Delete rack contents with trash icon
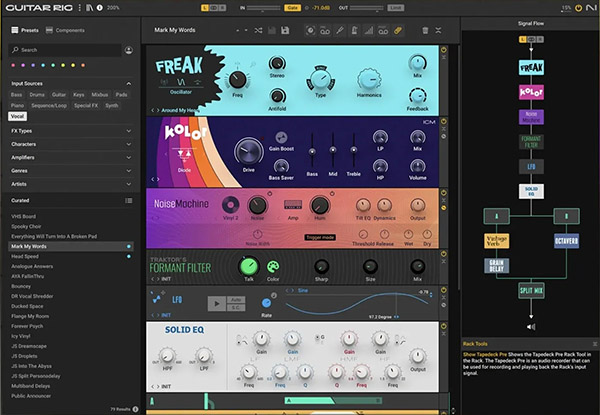The image size is (600, 415). coord(424,31)
